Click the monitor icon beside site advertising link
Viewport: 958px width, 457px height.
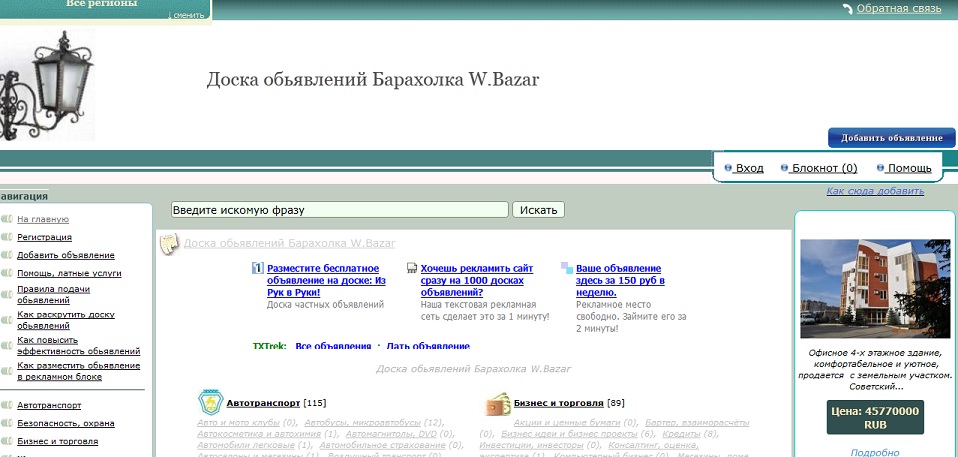(412, 268)
